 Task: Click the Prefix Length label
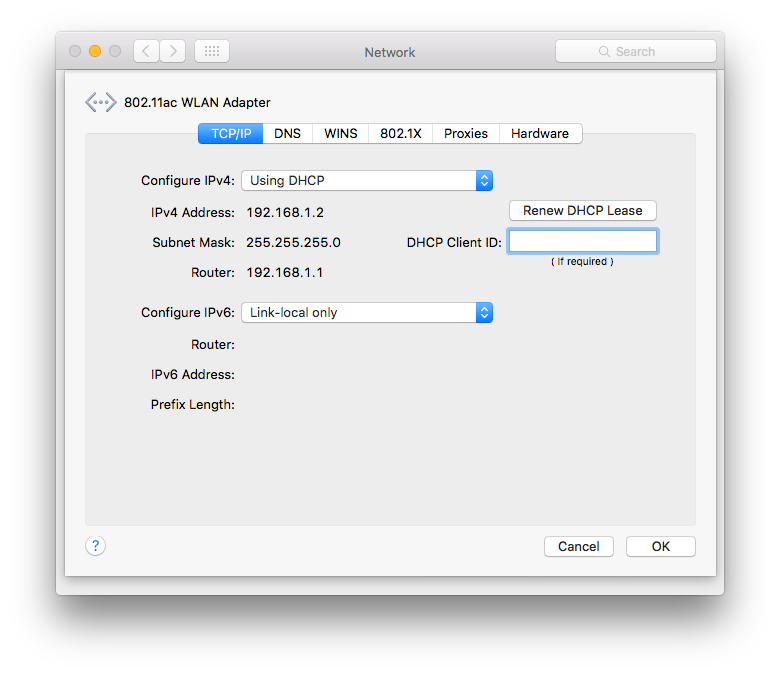pos(193,404)
